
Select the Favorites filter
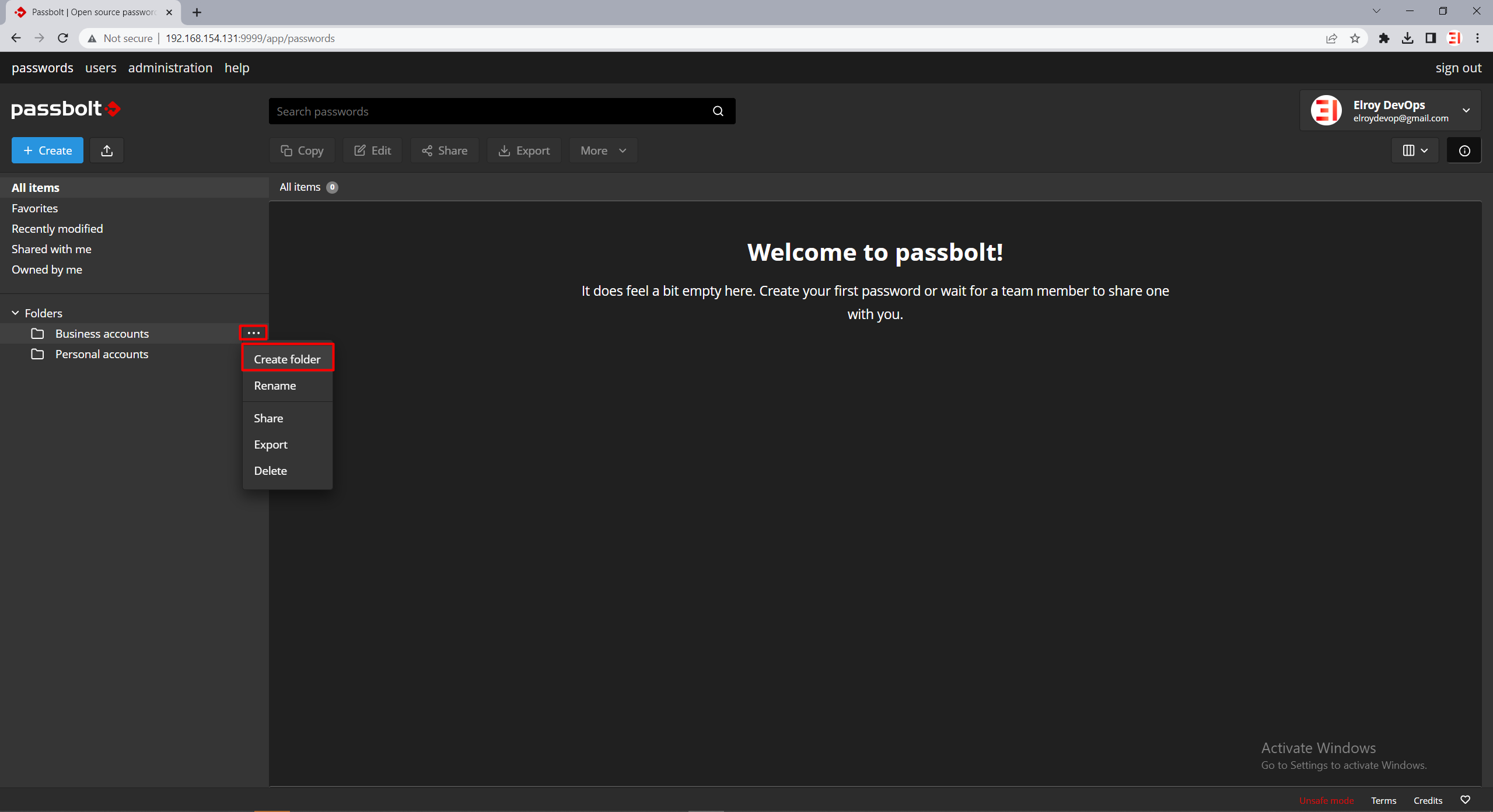pyautogui.click(x=134, y=208)
